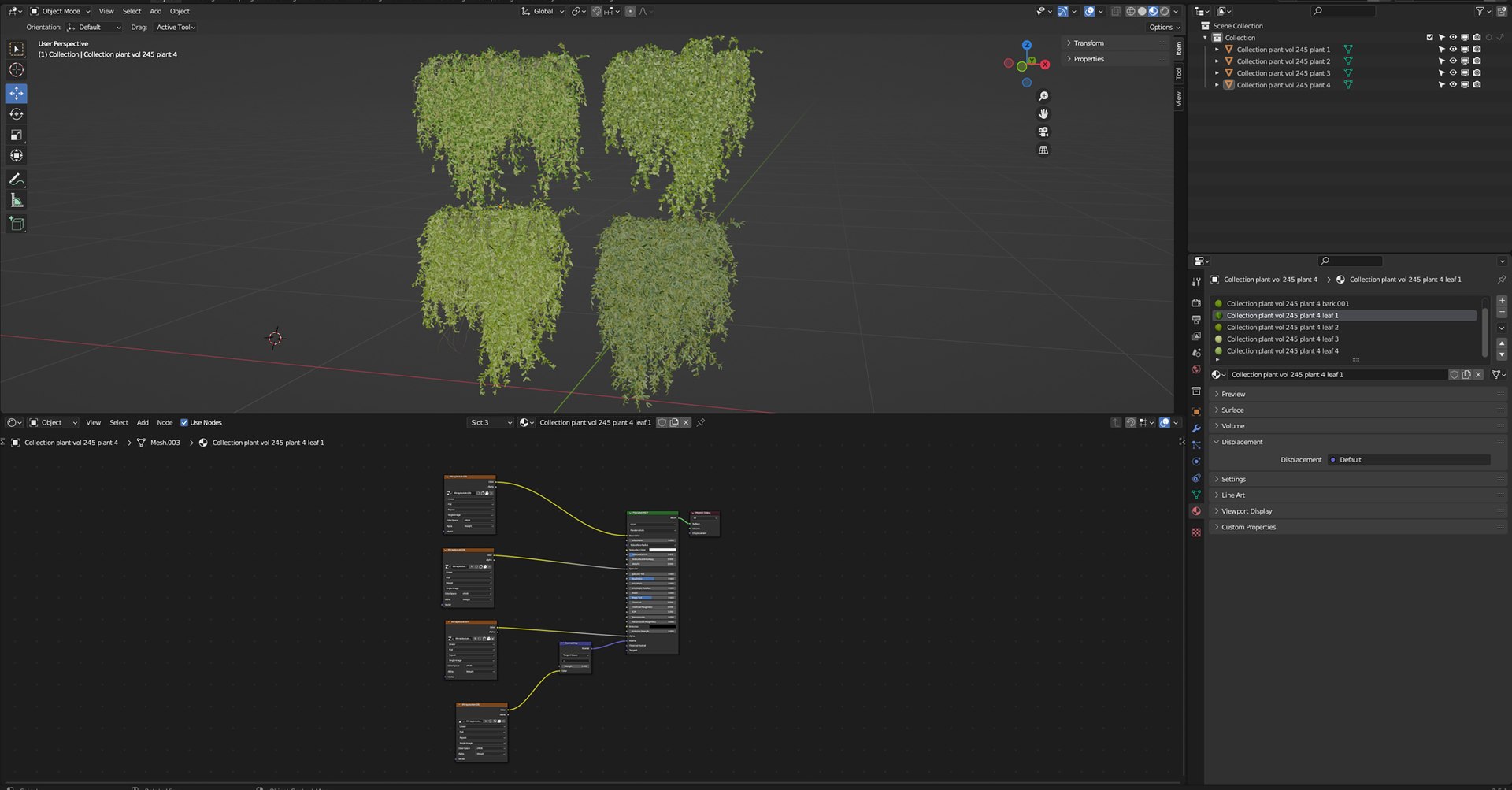Open the Tool properties tab icon
Viewport: 1512px width, 790px height.
pos(1196,282)
